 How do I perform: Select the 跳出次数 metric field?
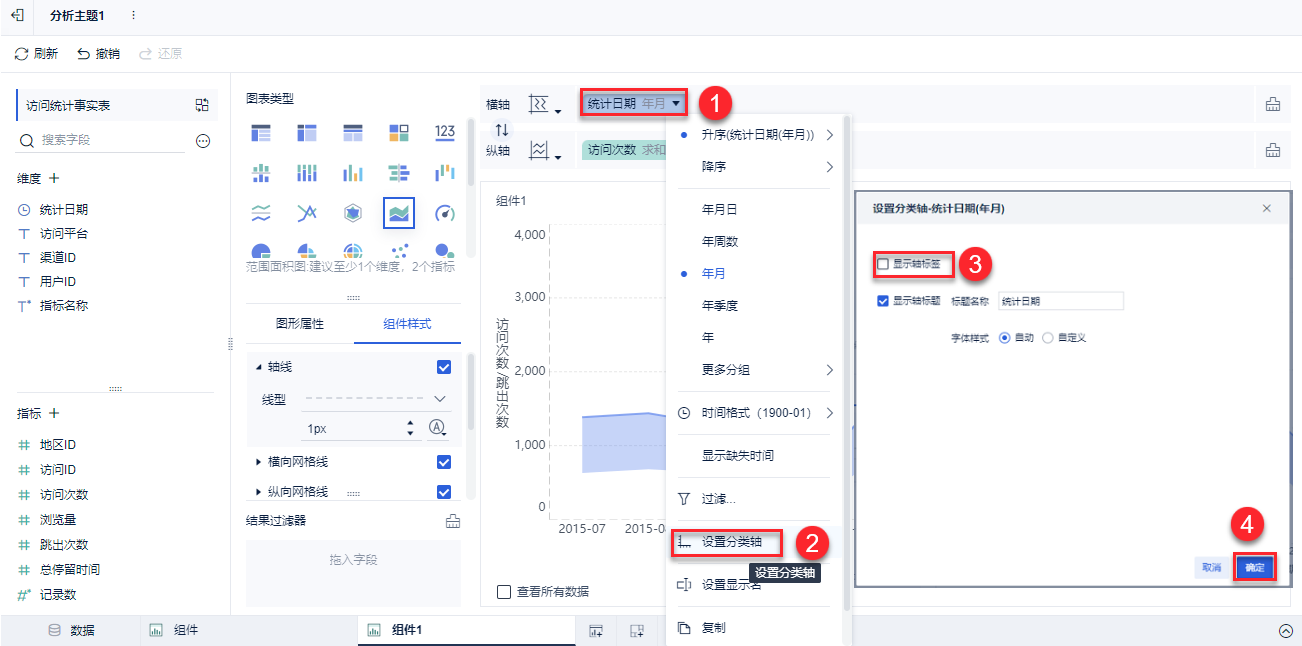[x=64, y=545]
